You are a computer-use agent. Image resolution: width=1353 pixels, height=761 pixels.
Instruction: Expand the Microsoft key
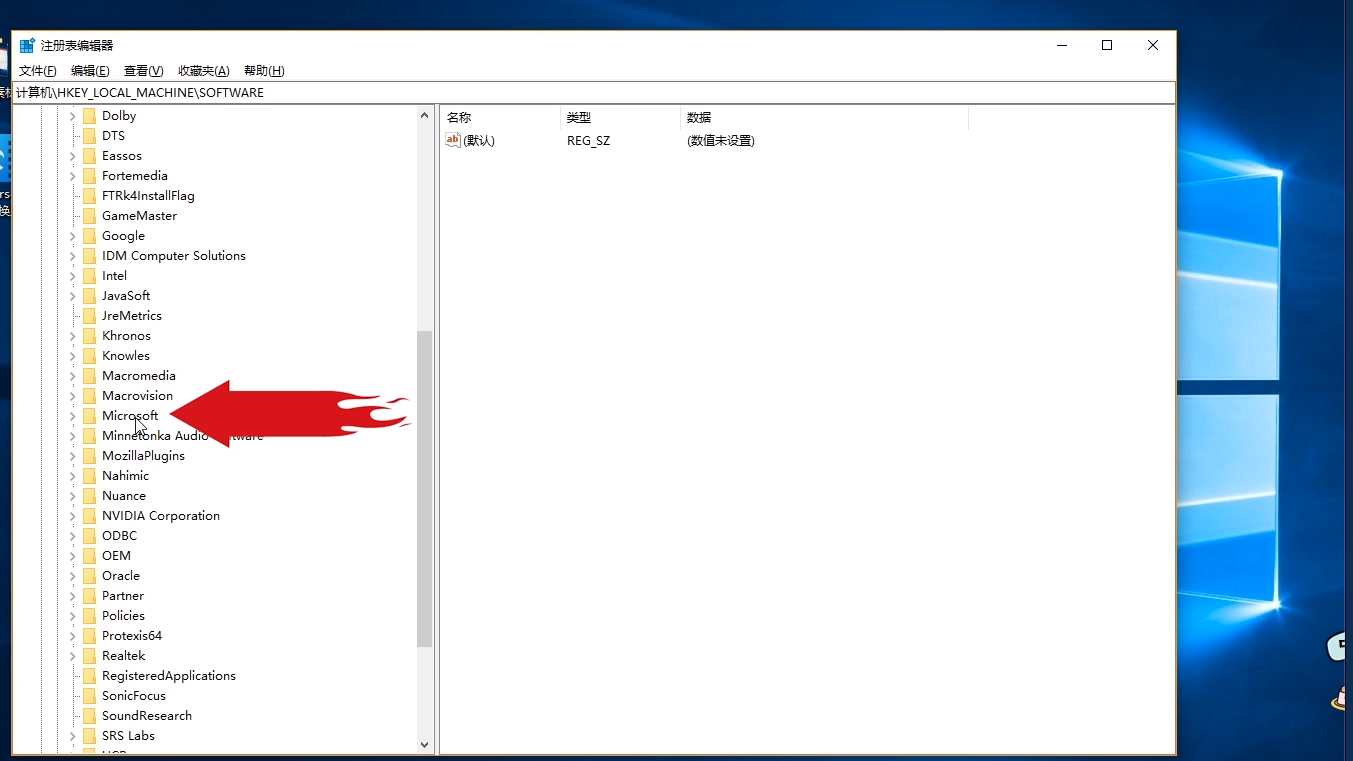tap(72, 416)
